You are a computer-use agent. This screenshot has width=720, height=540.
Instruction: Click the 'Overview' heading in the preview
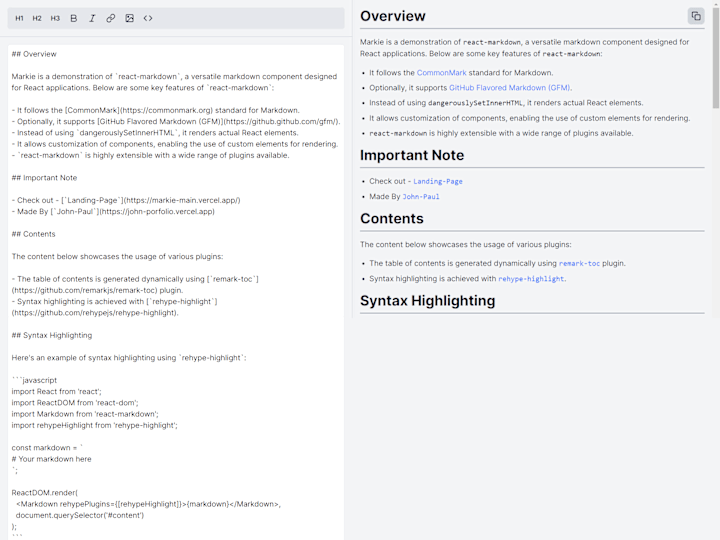393,16
